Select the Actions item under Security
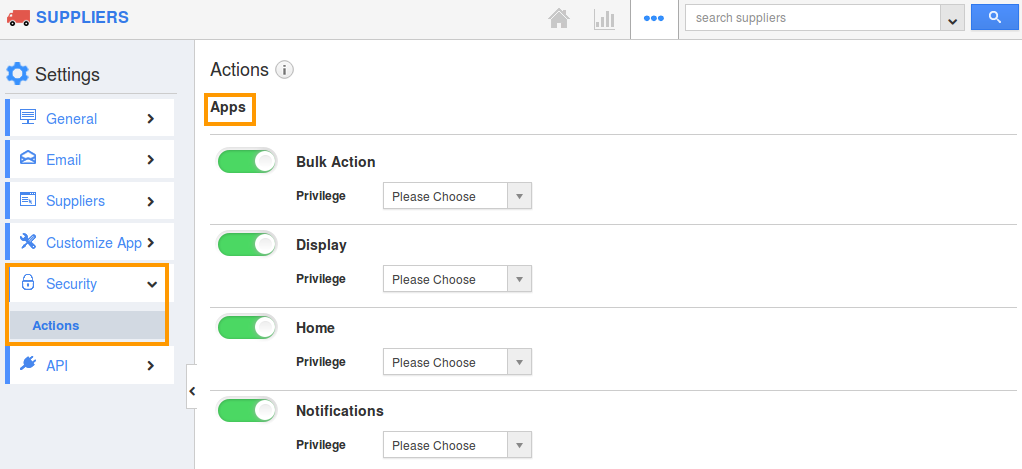The image size is (1022, 469). tap(56, 325)
